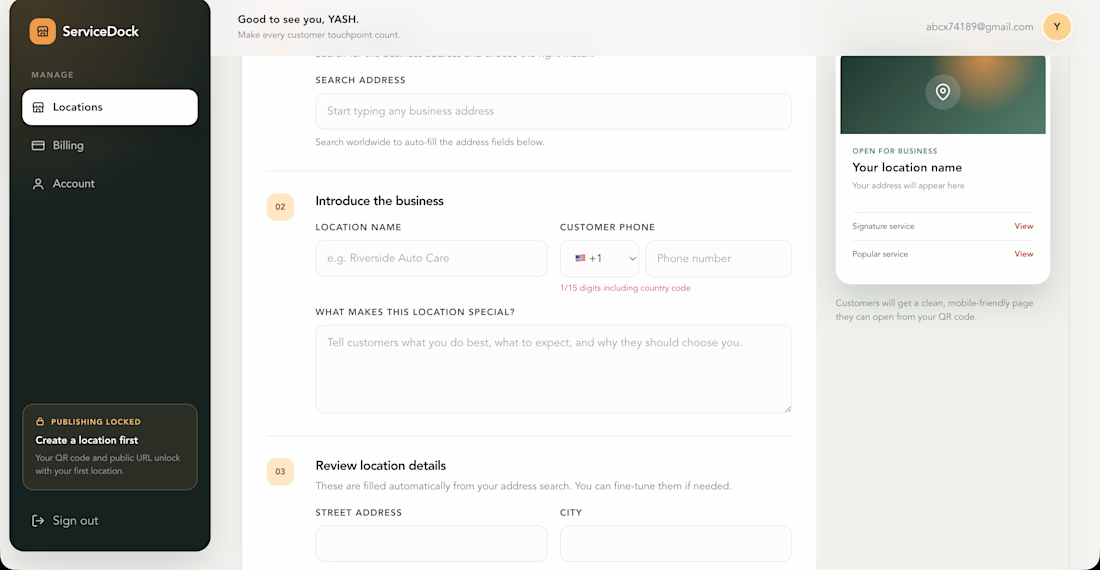
Task: Focus the 'What makes this location special' textarea
Action: pyautogui.click(x=554, y=369)
